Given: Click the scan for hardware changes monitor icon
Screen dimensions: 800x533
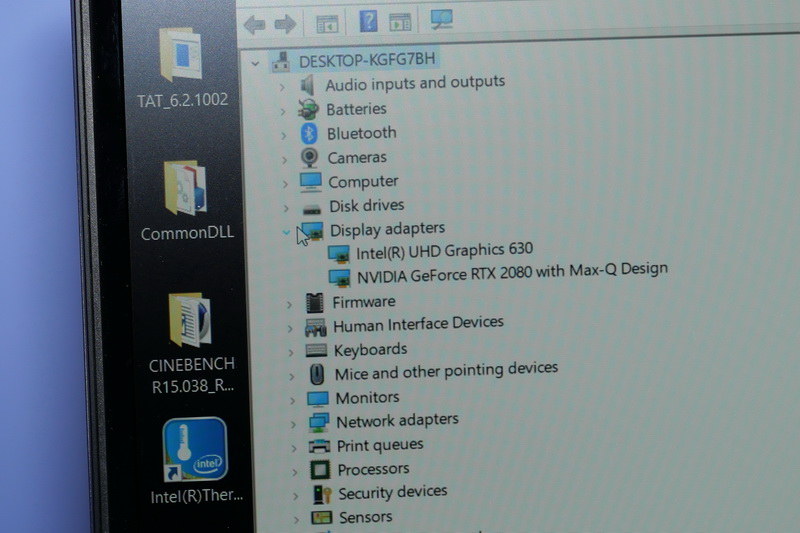Looking at the screenshot, I should coord(441,19).
